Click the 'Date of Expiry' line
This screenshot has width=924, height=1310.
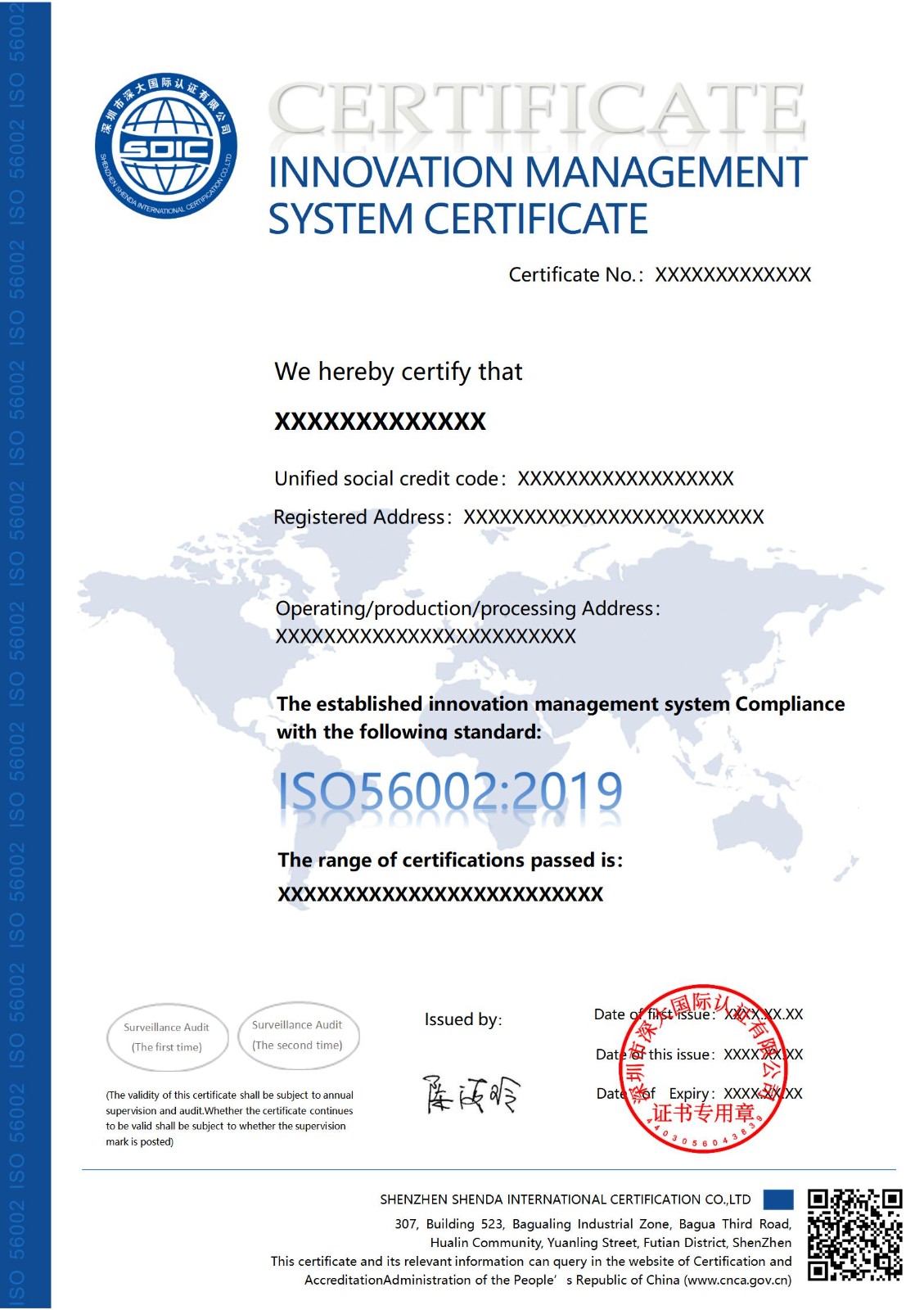tap(699, 1094)
